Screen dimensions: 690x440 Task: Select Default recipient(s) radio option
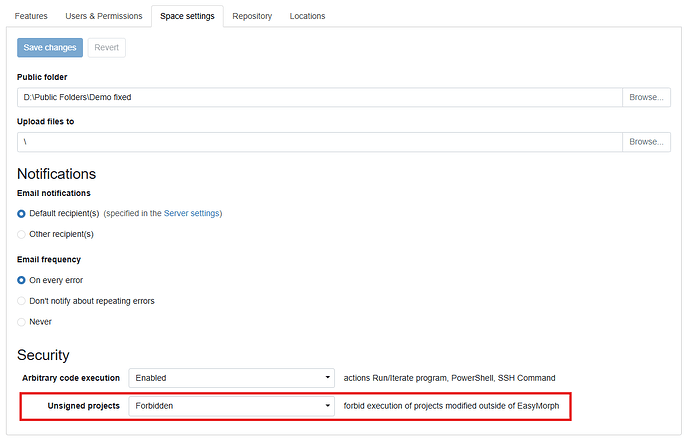click(22, 214)
